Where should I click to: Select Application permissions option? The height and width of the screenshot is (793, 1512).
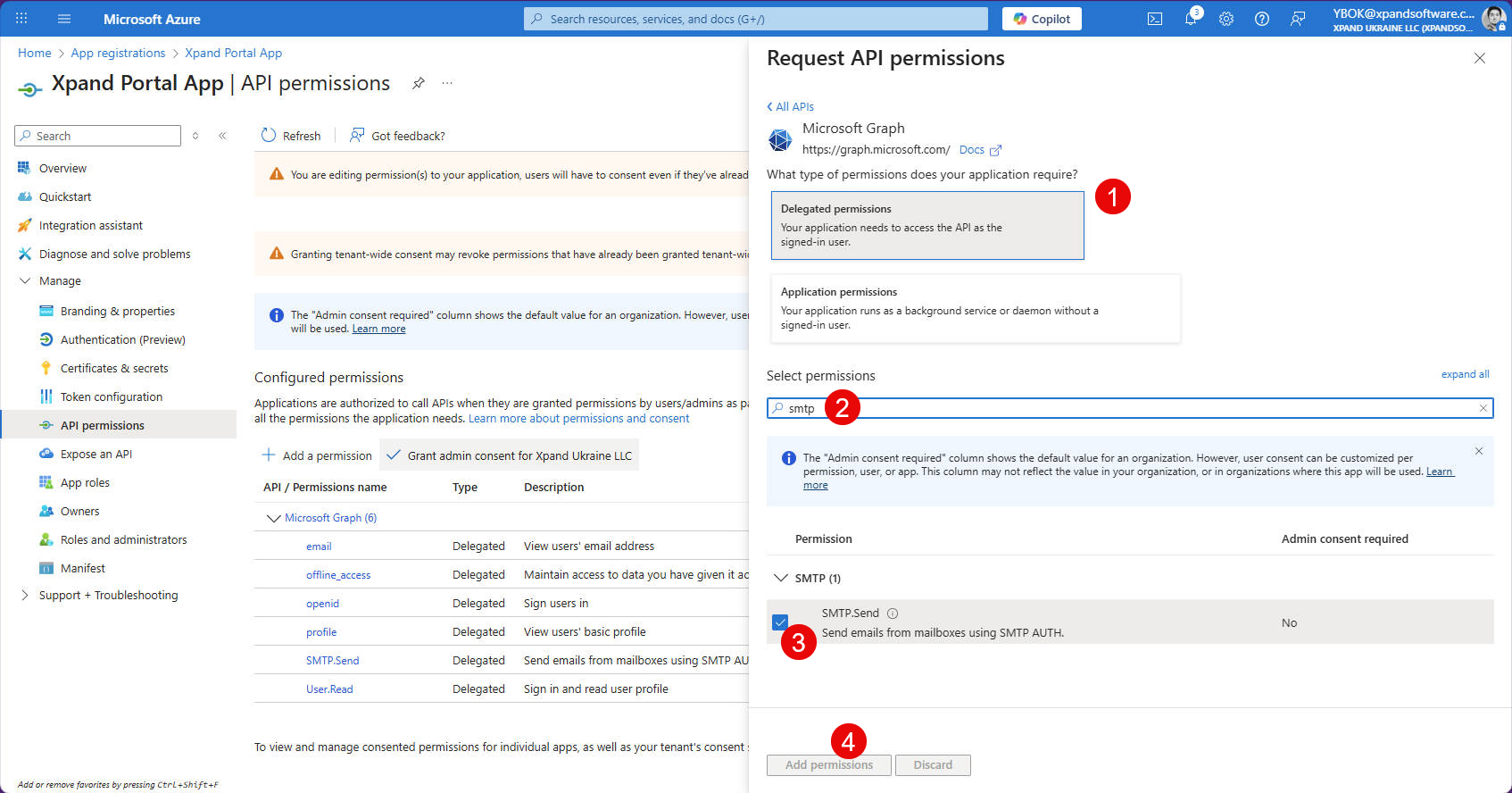coord(975,308)
